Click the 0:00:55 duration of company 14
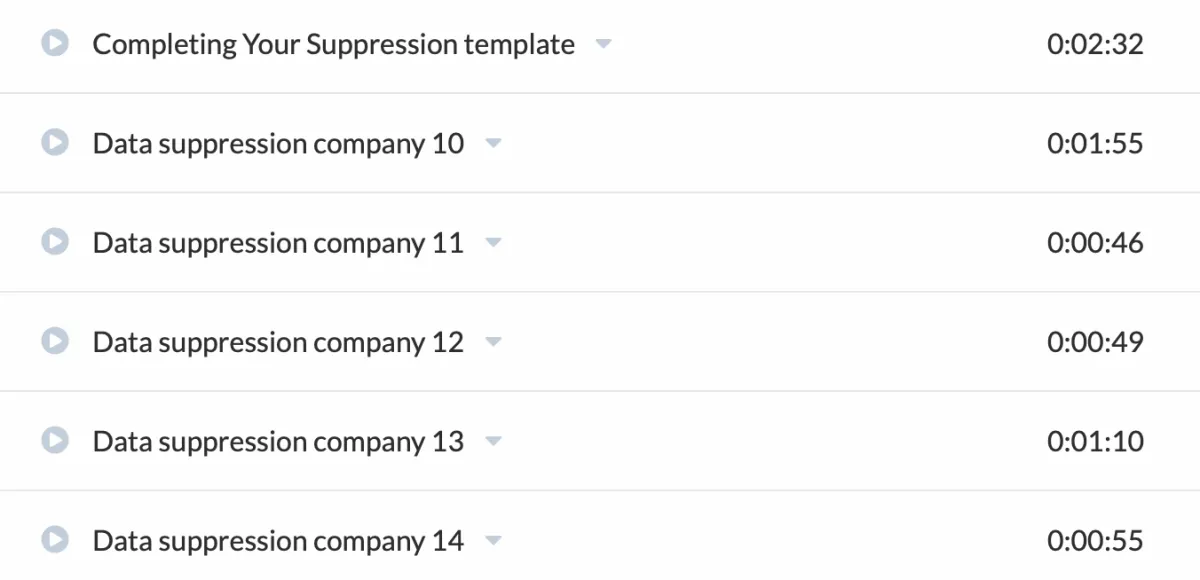Screen dimensions: 1200x580 pyautogui.click(x=1095, y=541)
